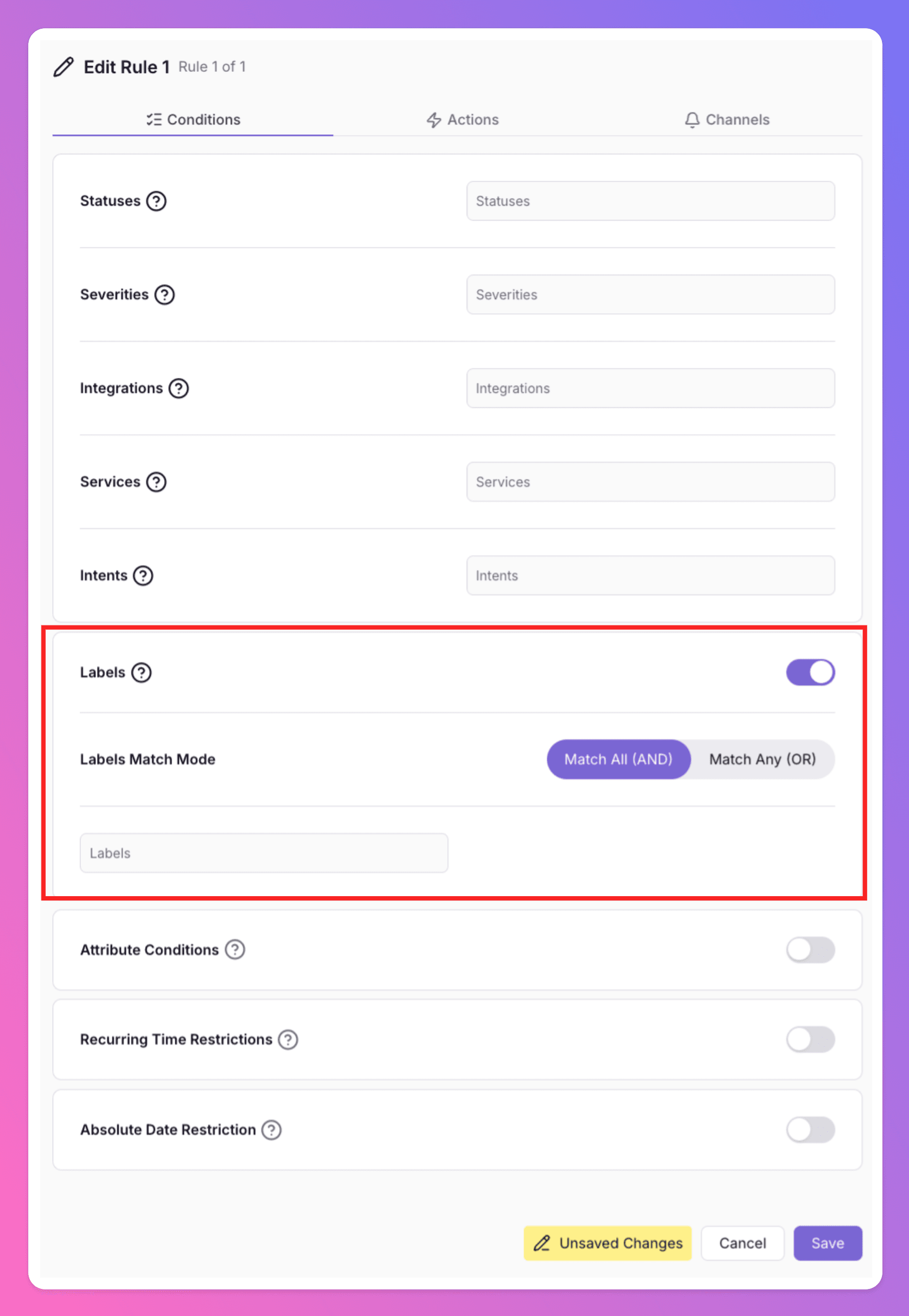Open the Integrations dropdown
The image size is (909, 1316).
click(x=651, y=388)
